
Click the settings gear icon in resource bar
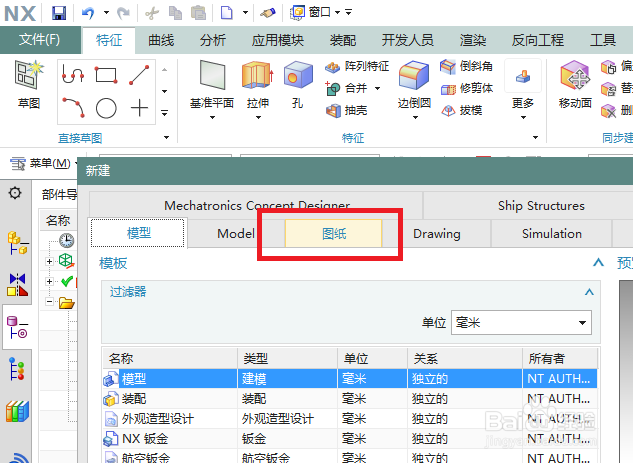(x=15, y=193)
